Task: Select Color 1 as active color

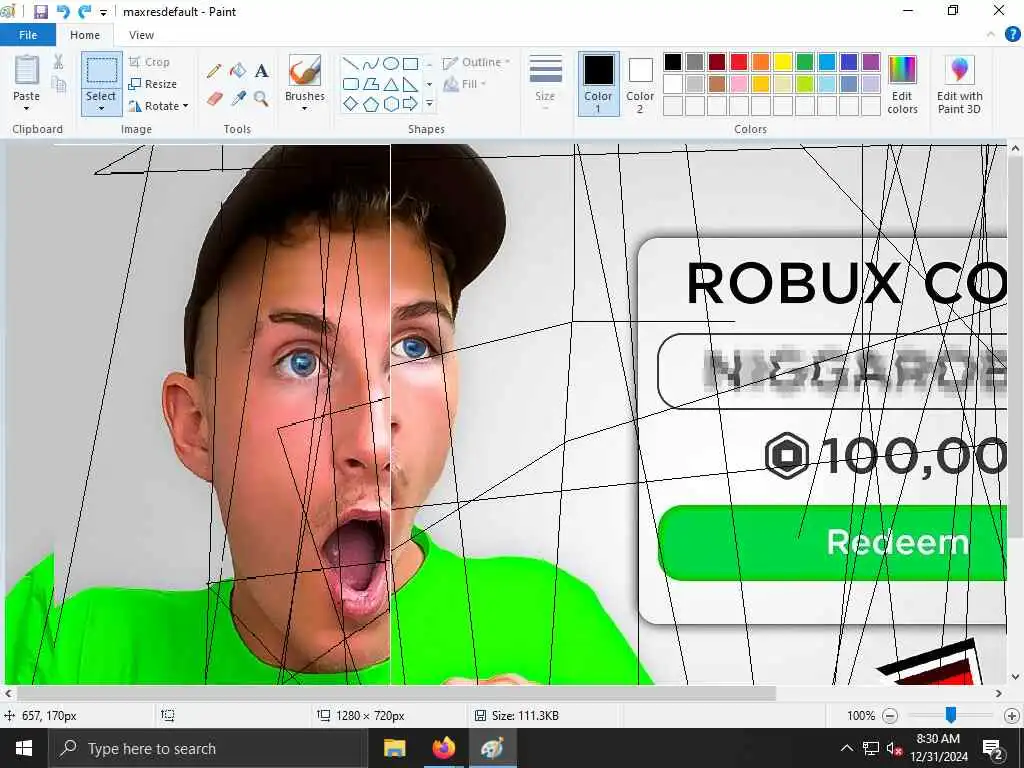Action: (598, 84)
